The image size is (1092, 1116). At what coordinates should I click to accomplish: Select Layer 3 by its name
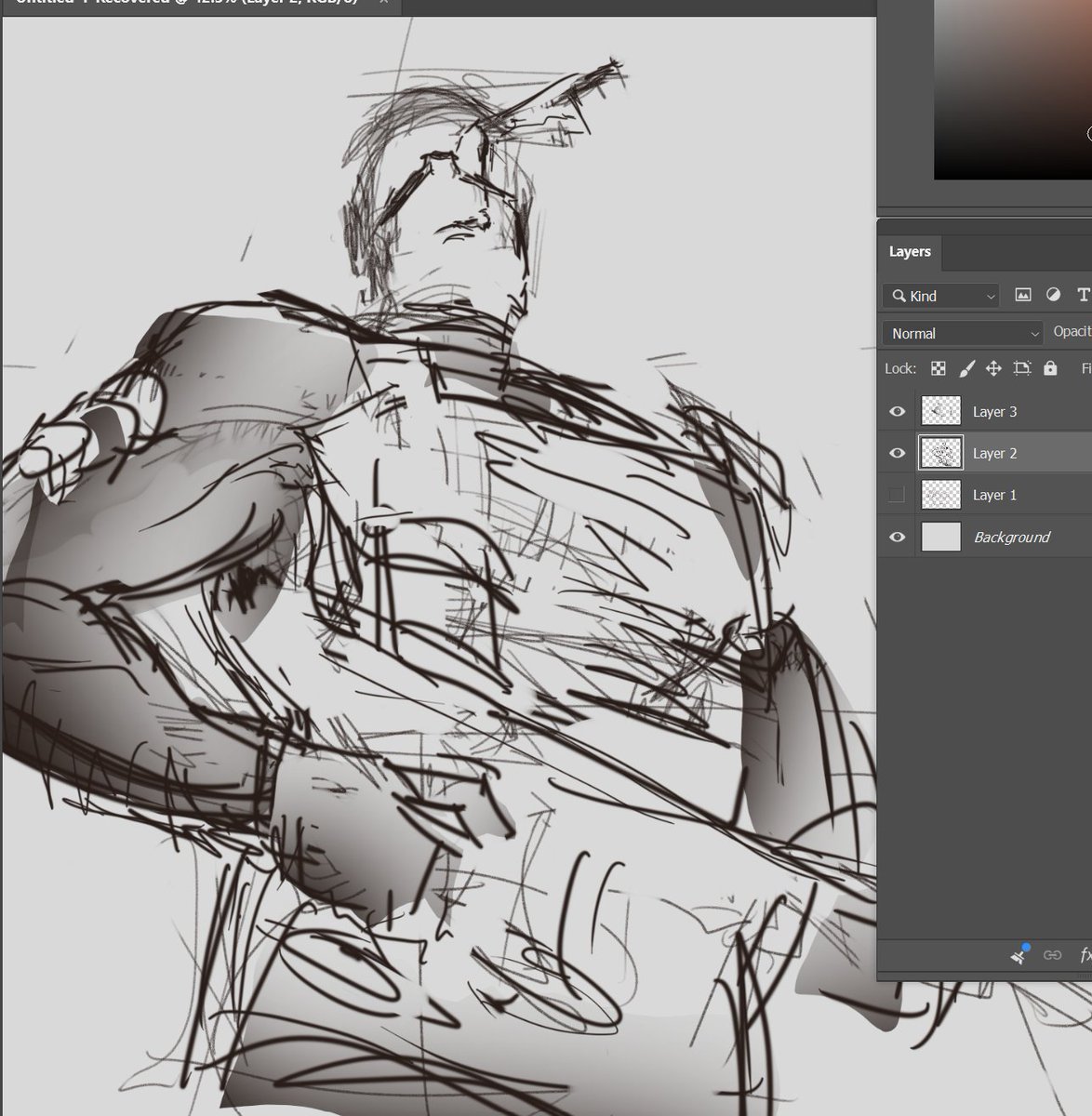994,411
